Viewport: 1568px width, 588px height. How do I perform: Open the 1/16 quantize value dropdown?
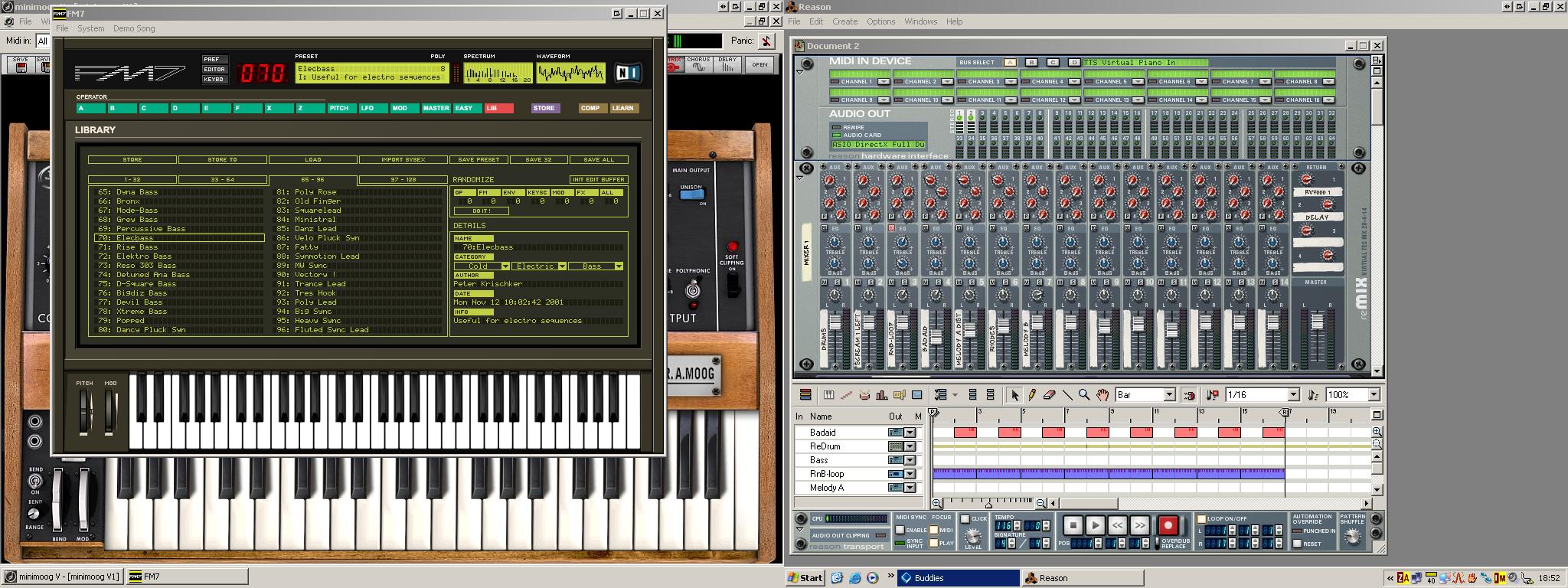tap(1293, 395)
